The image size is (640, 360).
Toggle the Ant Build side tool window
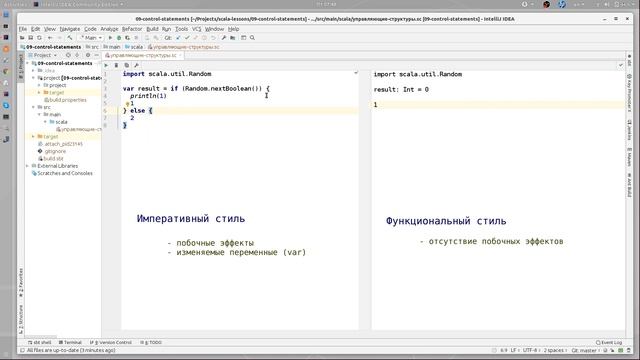point(629,185)
